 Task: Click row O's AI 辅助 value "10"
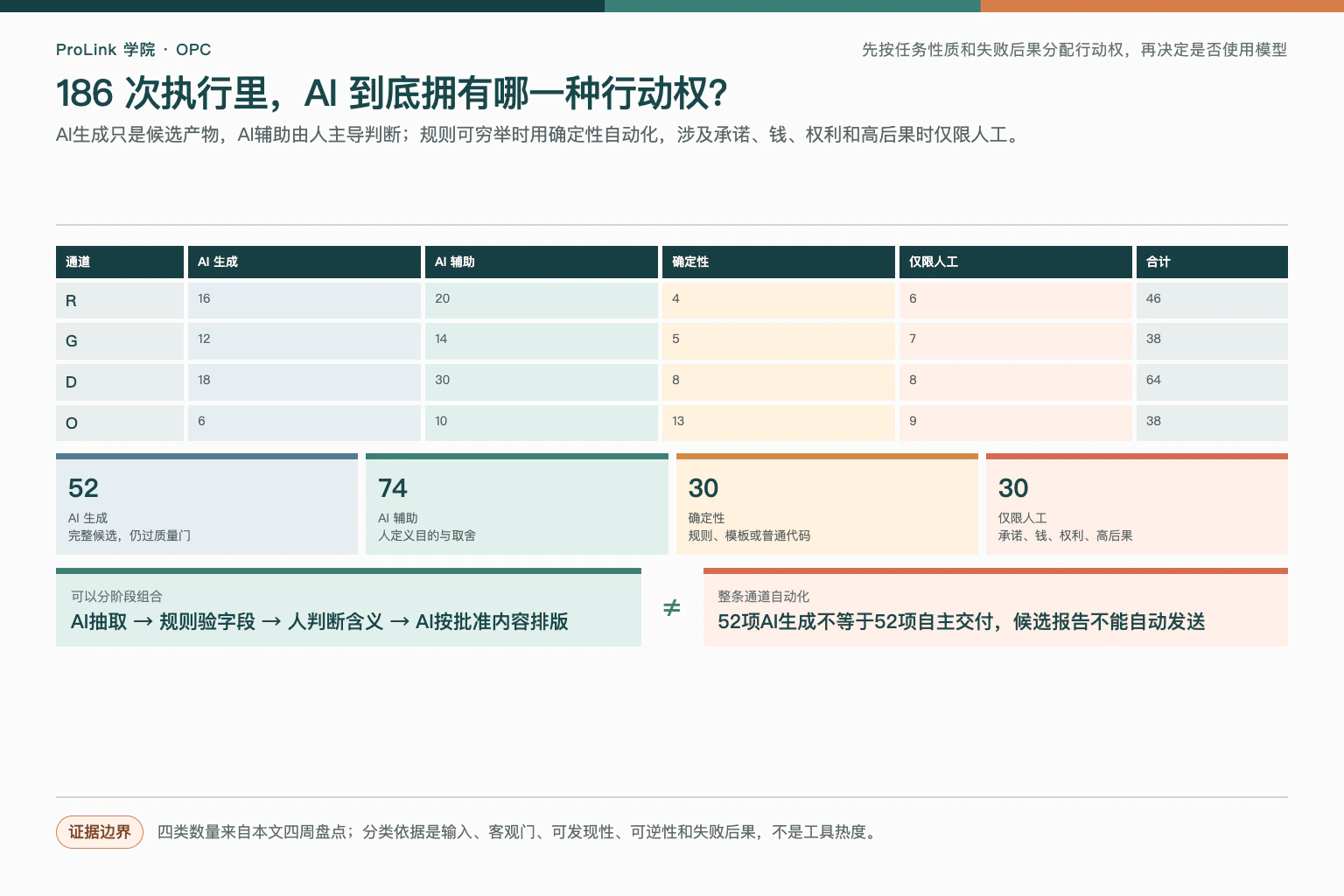[x=441, y=421]
